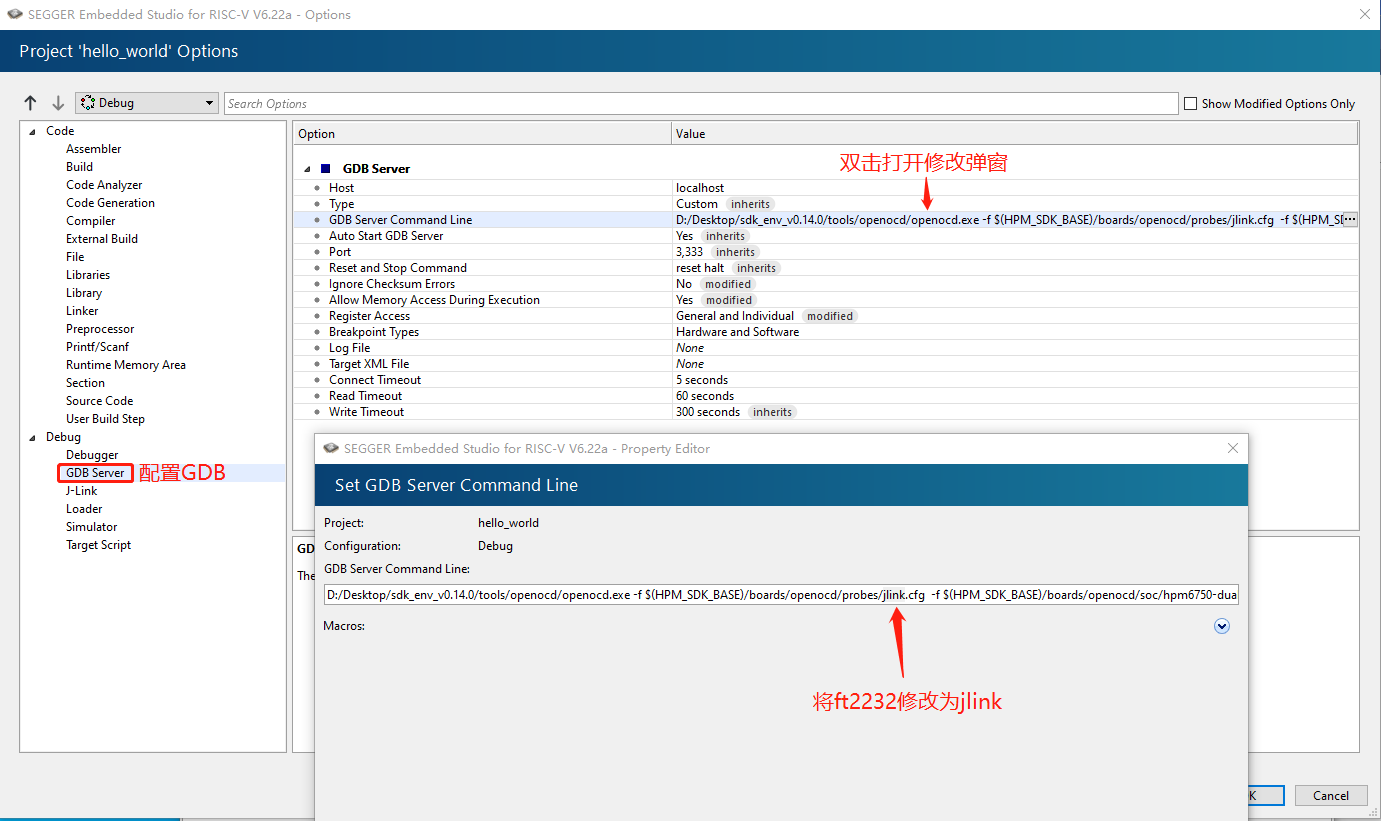
Task: Click the Value column header
Action: coord(1014,133)
